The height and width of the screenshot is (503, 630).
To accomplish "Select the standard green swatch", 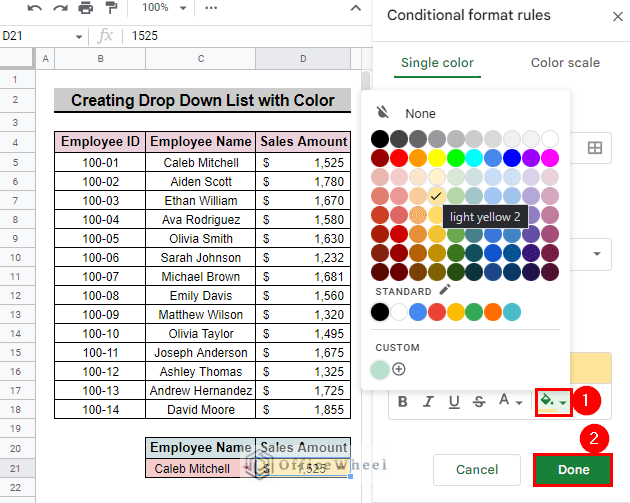I will click(474, 312).
